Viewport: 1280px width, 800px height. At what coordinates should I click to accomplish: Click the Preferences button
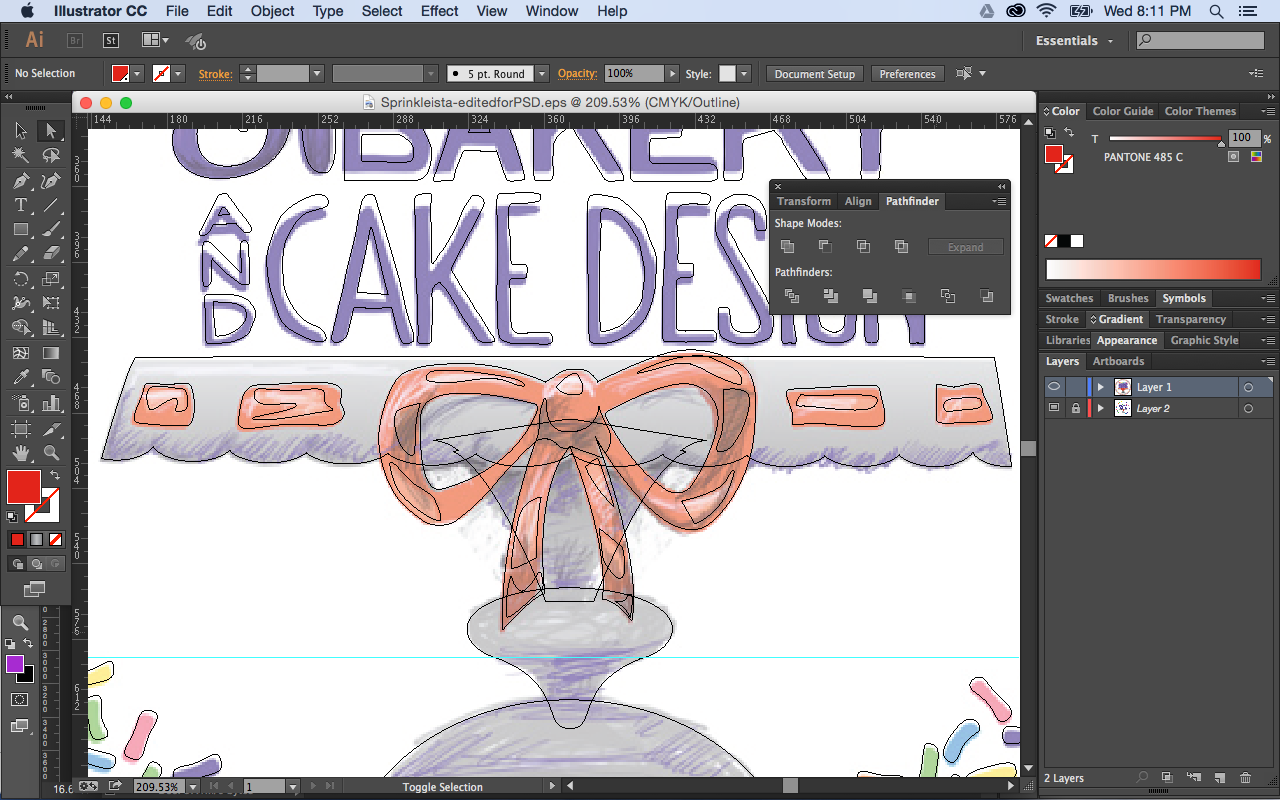[x=908, y=74]
